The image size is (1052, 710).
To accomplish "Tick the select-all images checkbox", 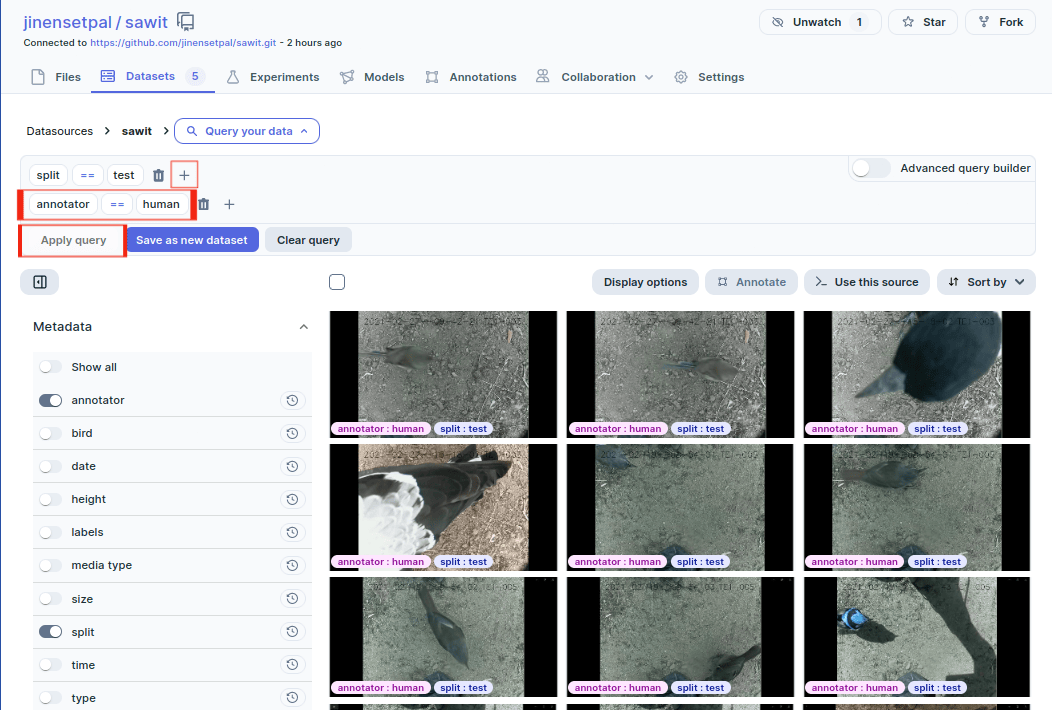I will pyautogui.click(x=337, y=282).
